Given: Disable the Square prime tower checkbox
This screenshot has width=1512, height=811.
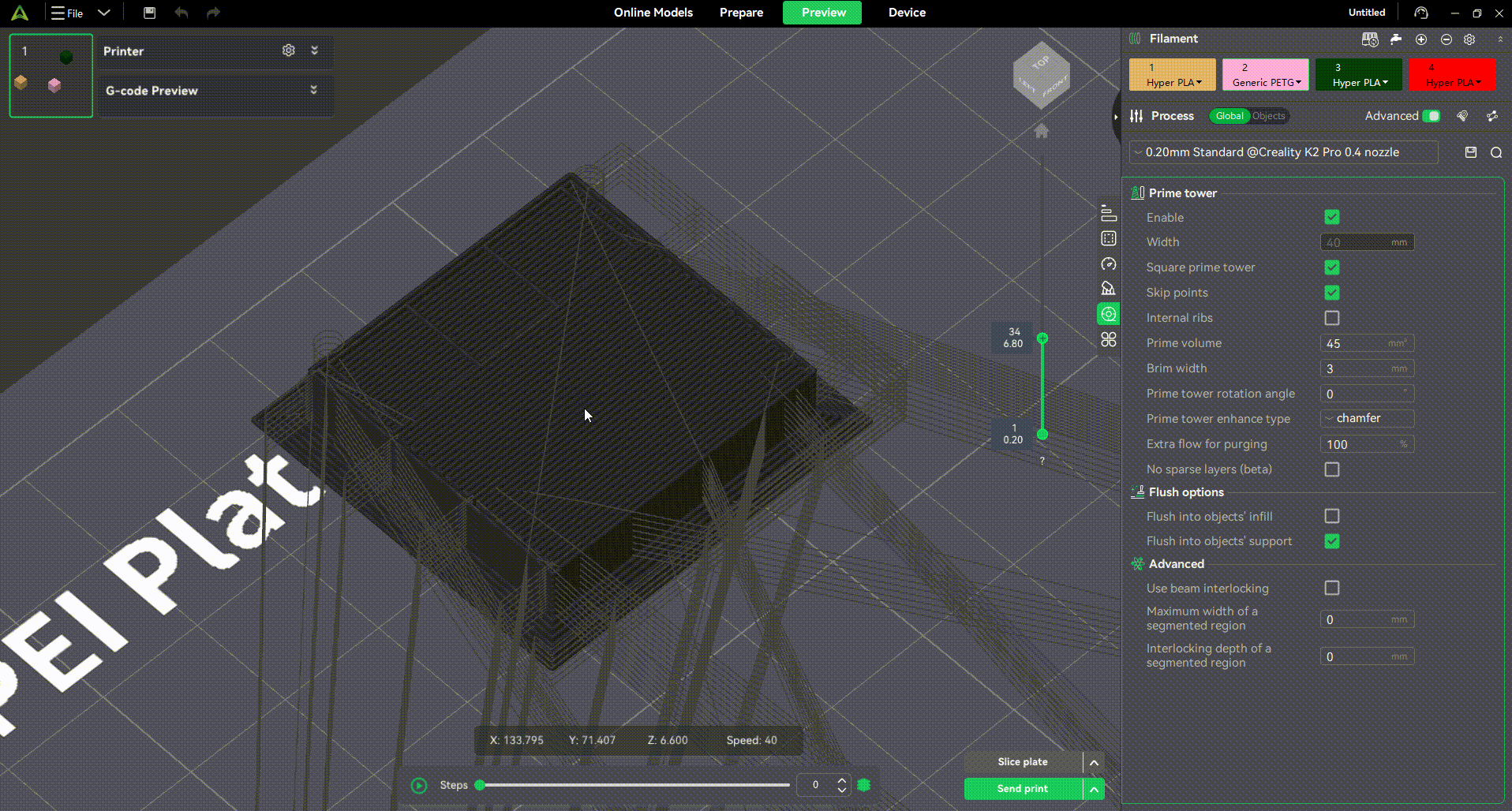Looking at the screenshot, I should coord(1332,267).
